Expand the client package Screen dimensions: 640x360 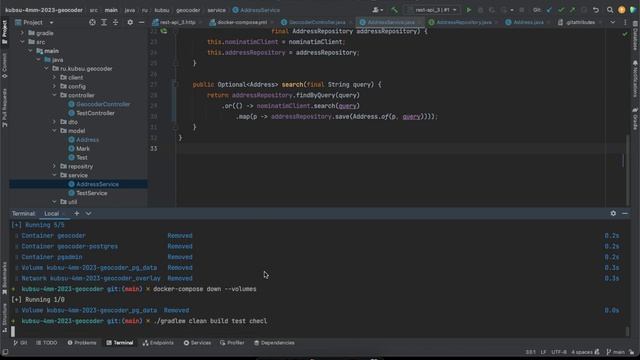coord(55,78)
